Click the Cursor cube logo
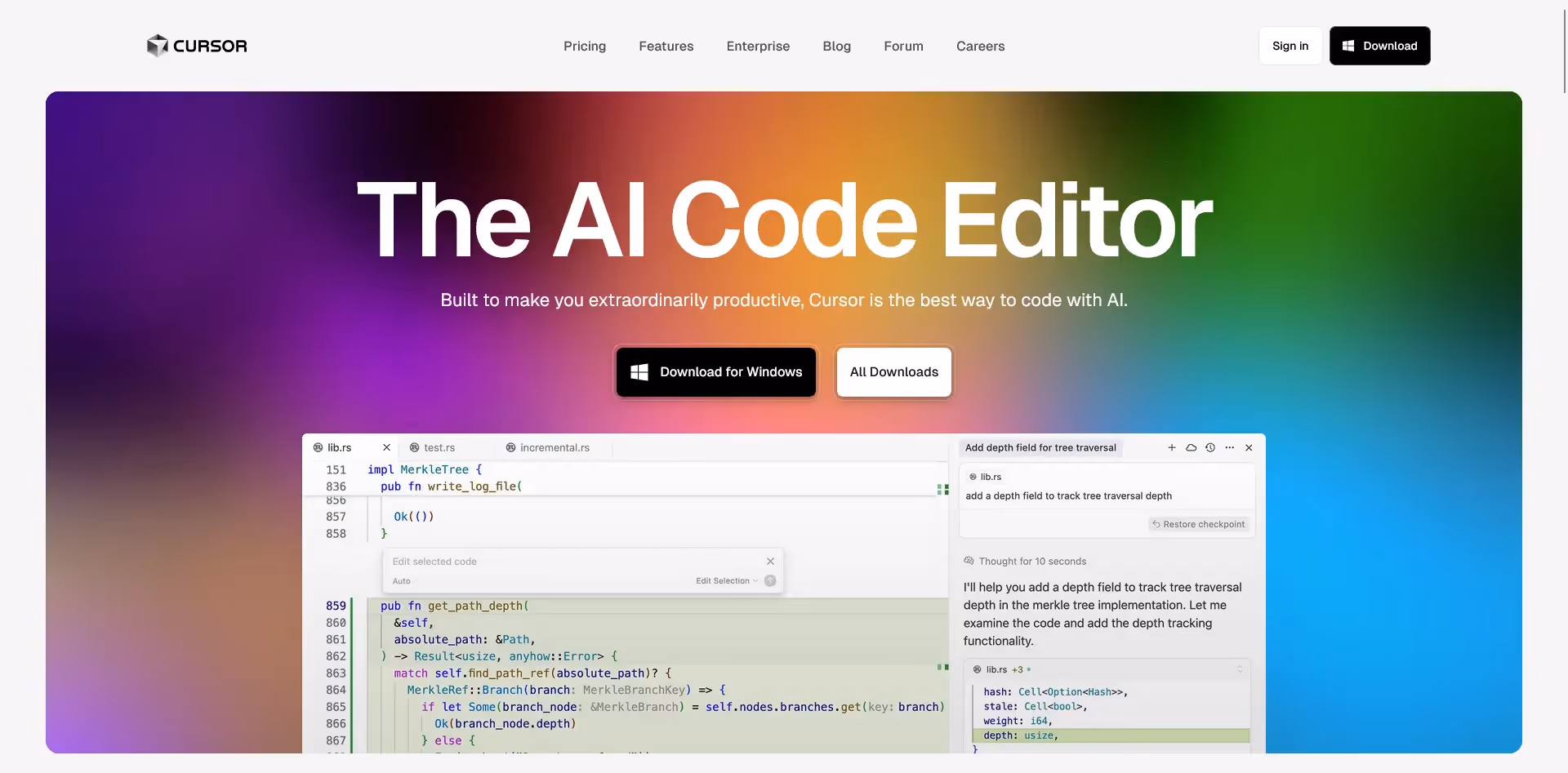This screenshot has width=1568, height=773. point(157,46)
